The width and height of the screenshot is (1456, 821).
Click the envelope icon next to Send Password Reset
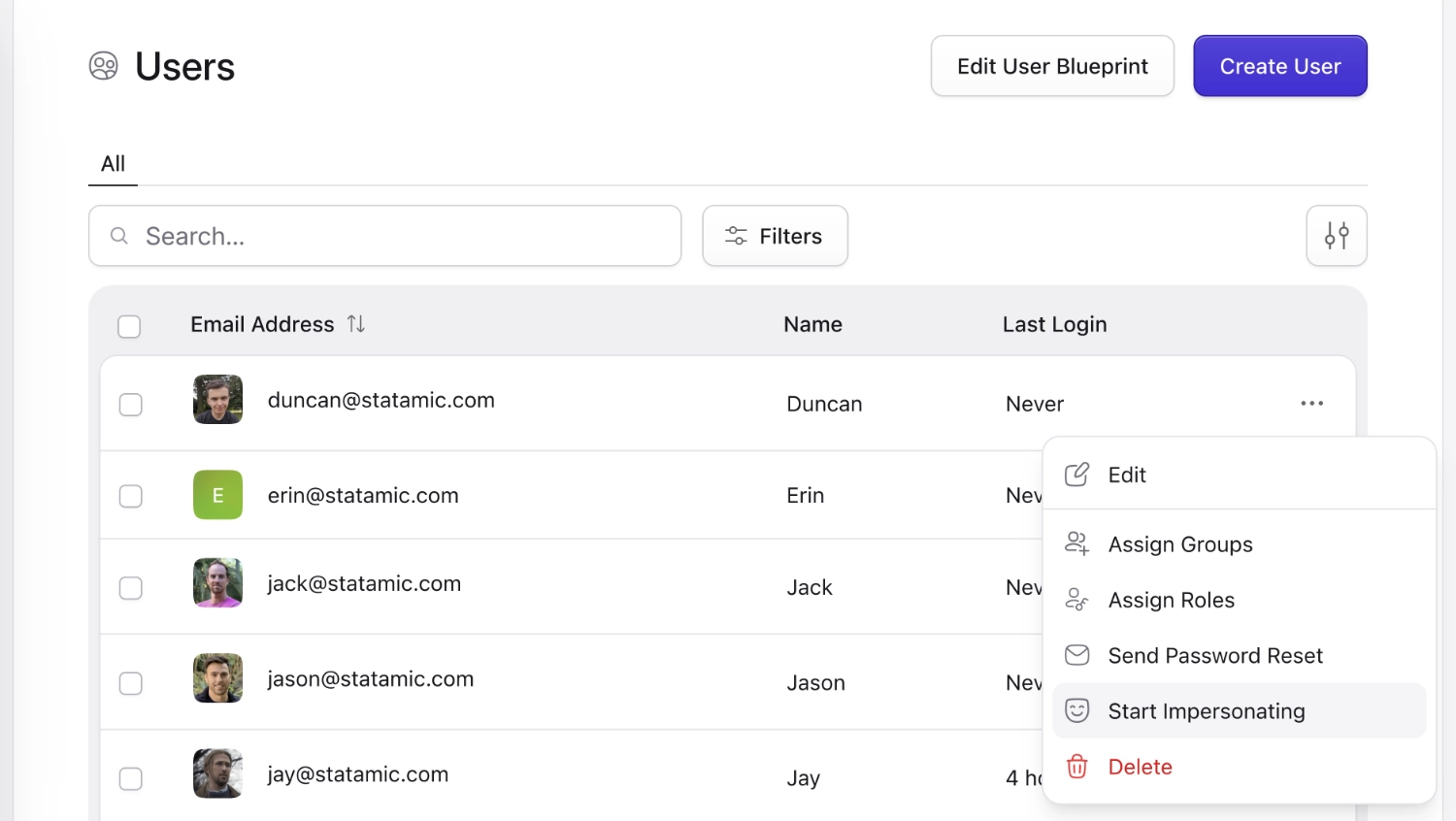pos(1076,655)
